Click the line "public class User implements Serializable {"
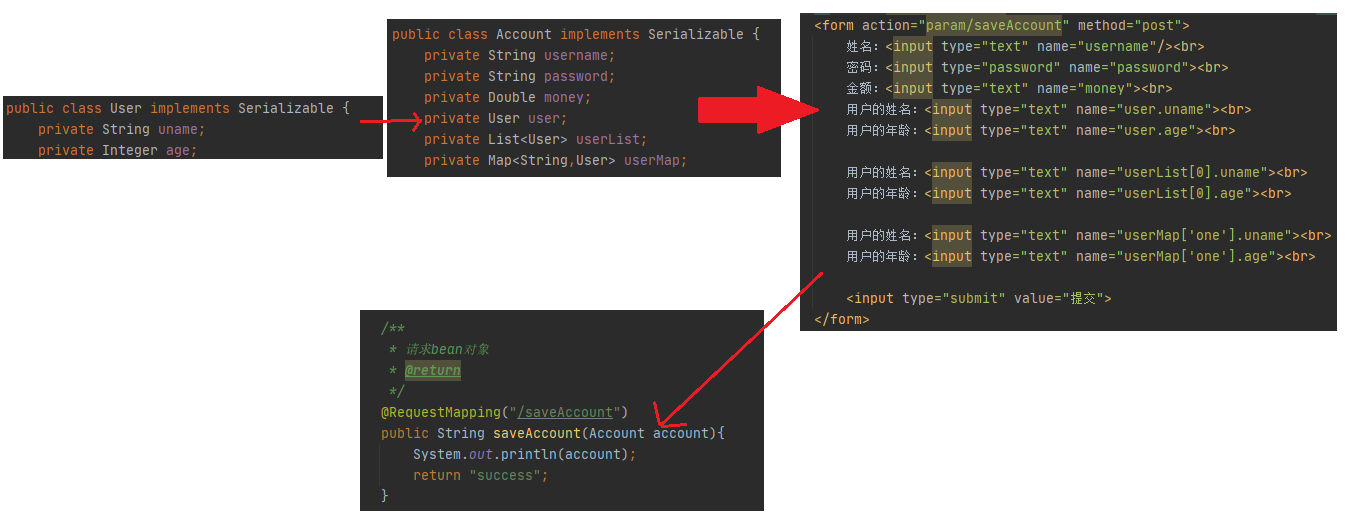The width and height of the screenshot is (1346, 522). tap(178, 108)
